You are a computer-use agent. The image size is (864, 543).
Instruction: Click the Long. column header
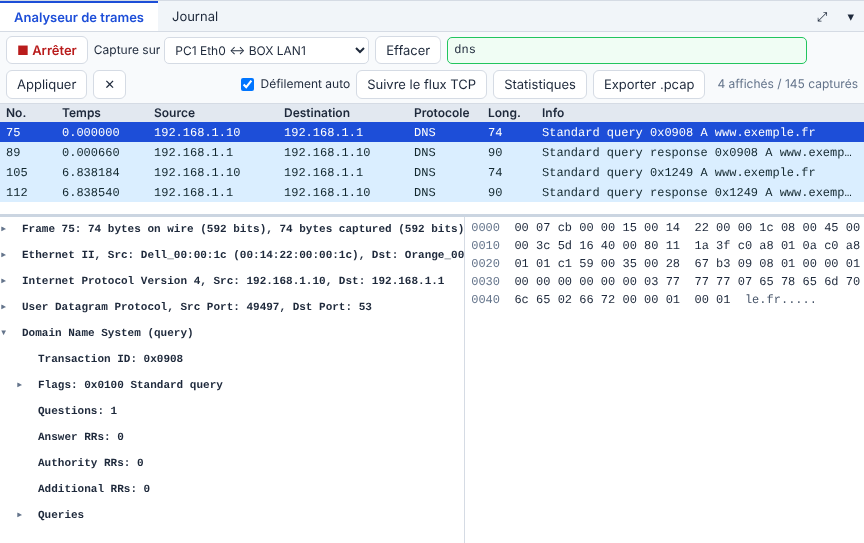(x=504, y=112)
